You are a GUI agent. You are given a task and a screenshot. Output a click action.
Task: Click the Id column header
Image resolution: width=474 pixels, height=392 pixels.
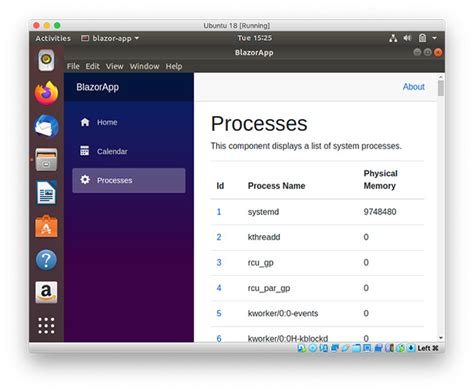point(220,186)
